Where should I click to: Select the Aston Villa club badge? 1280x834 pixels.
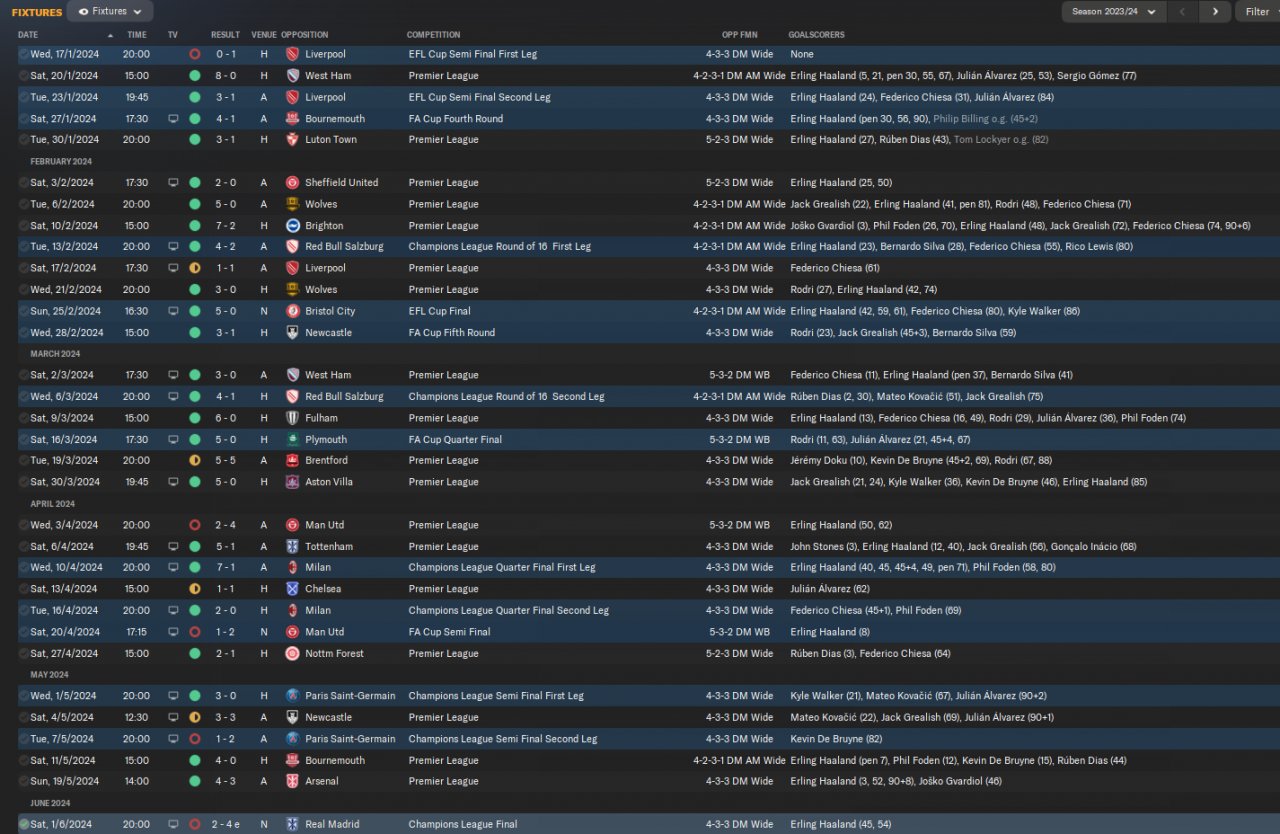pyautogui.click(x=292, y=482)
